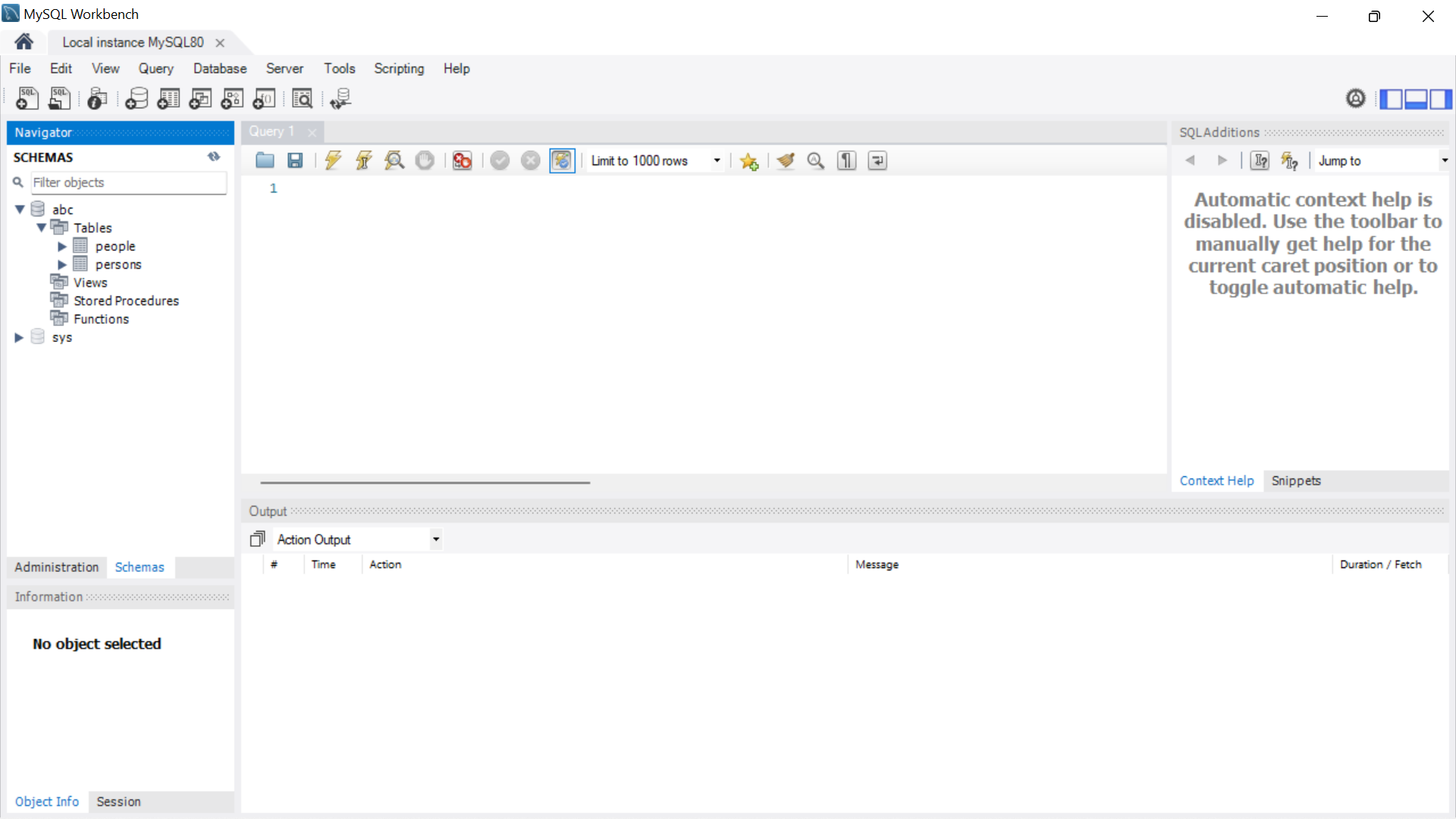Open SQL script file folder icon
Screen dimensions: 1456x819
(x=265, y=161)
